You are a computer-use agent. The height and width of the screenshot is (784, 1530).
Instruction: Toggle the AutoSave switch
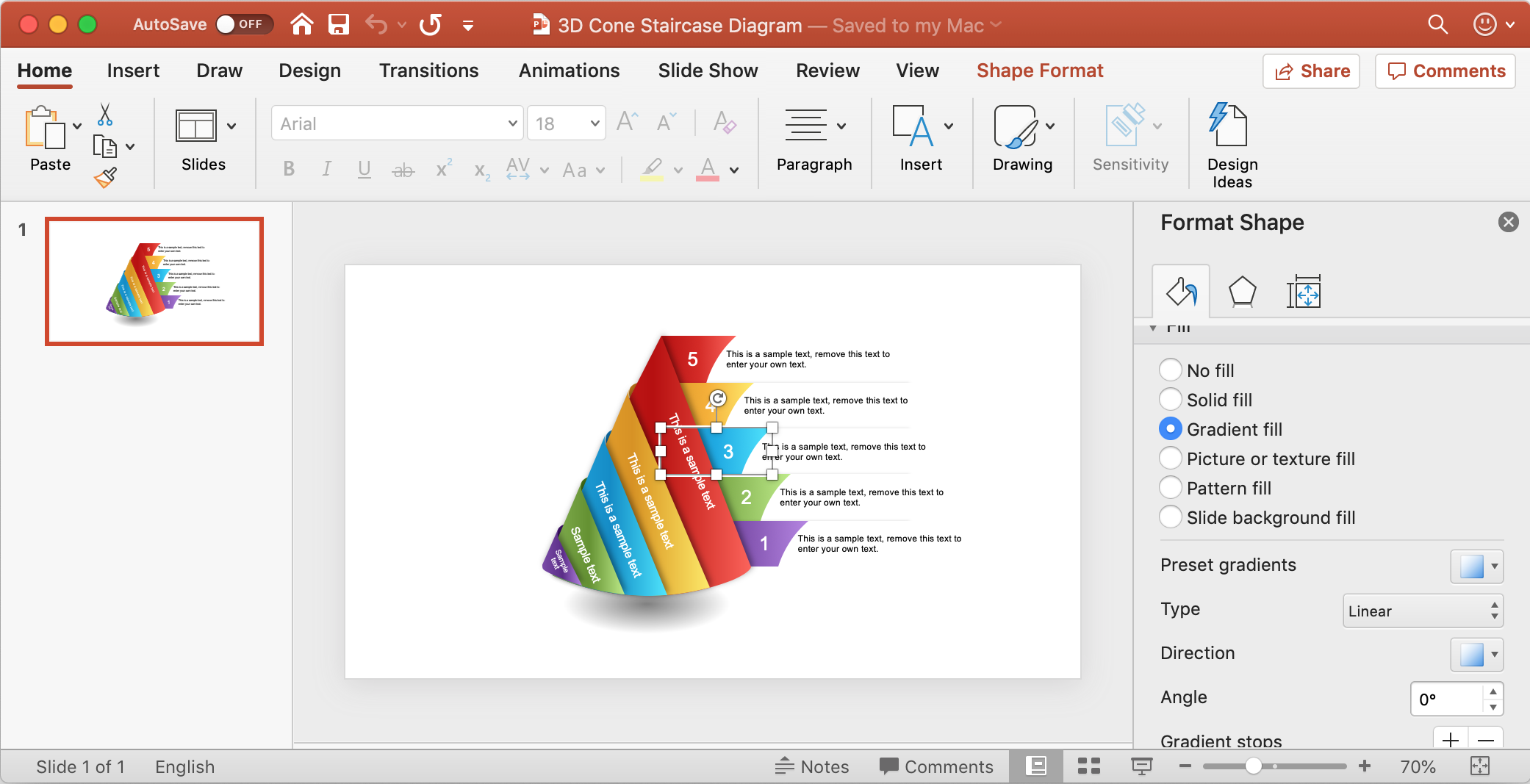point(243,25)
